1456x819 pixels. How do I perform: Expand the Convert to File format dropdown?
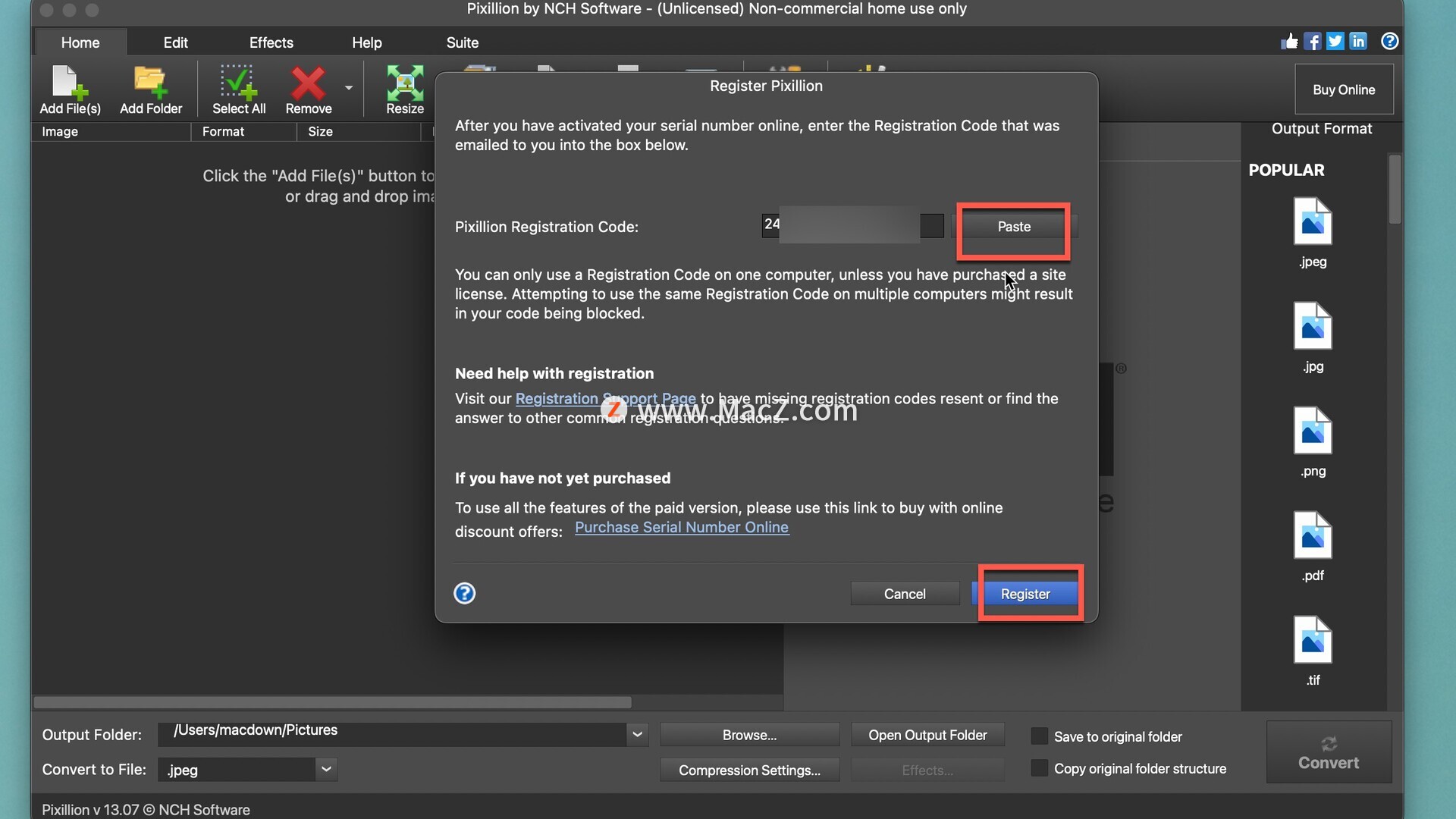coord(326,769)
